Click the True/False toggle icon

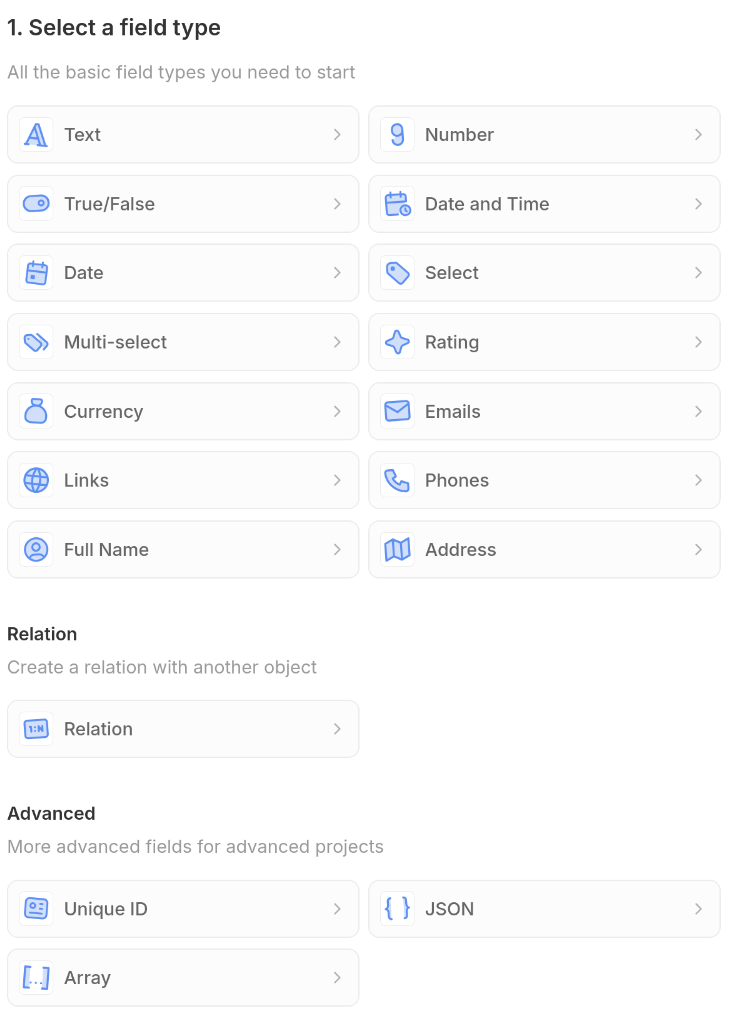[x=35, y=203]
